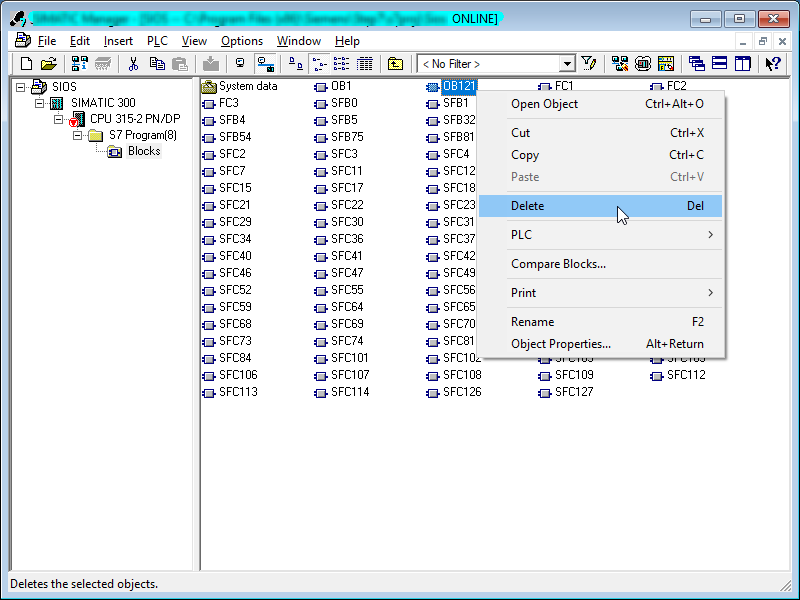Click the Up One Level folder icon
This screenshot has width=800, height=600.
pos(395,63)
